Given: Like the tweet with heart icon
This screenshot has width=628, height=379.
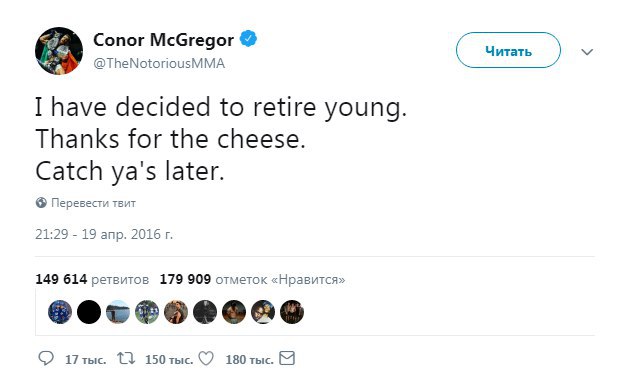Looking at the screenshot, I should click(x=206, y=358).
